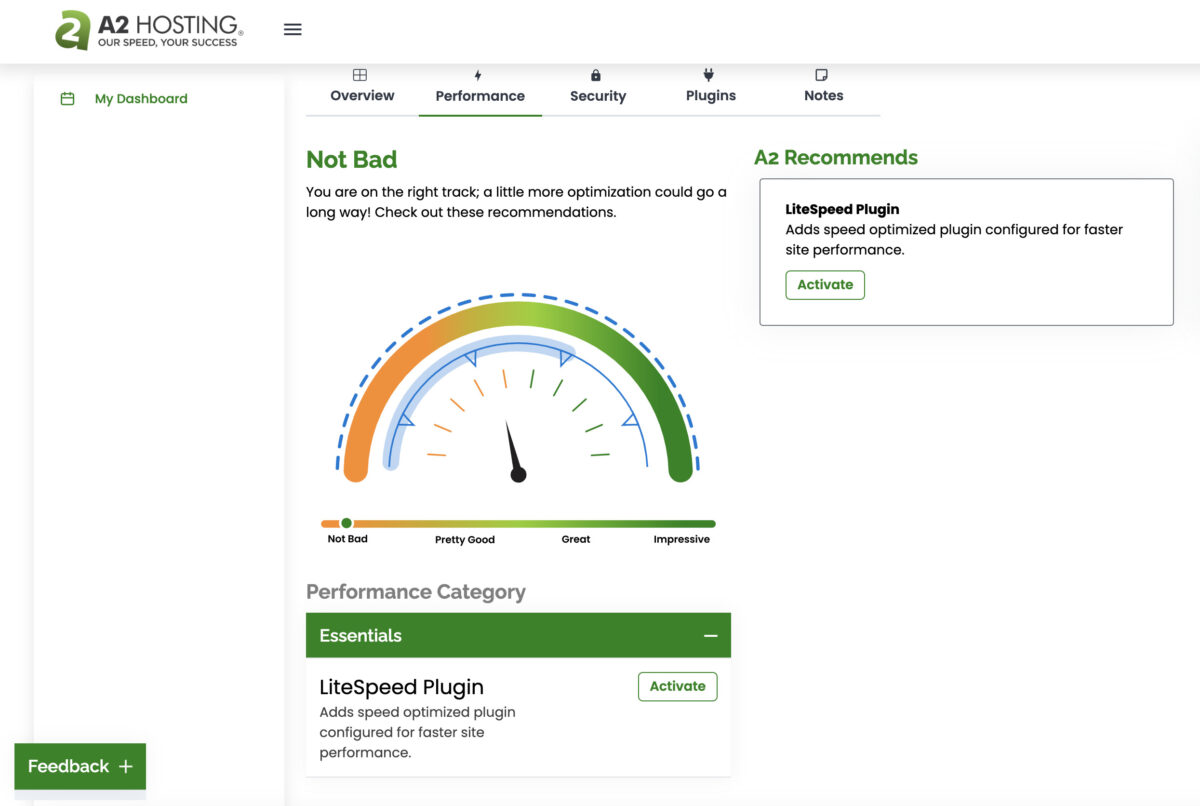The height and width of the screenshot is (806, 1200).
Task: Activate LiteSpeed Plugin in Performance Category list
Action: (677, 686)
